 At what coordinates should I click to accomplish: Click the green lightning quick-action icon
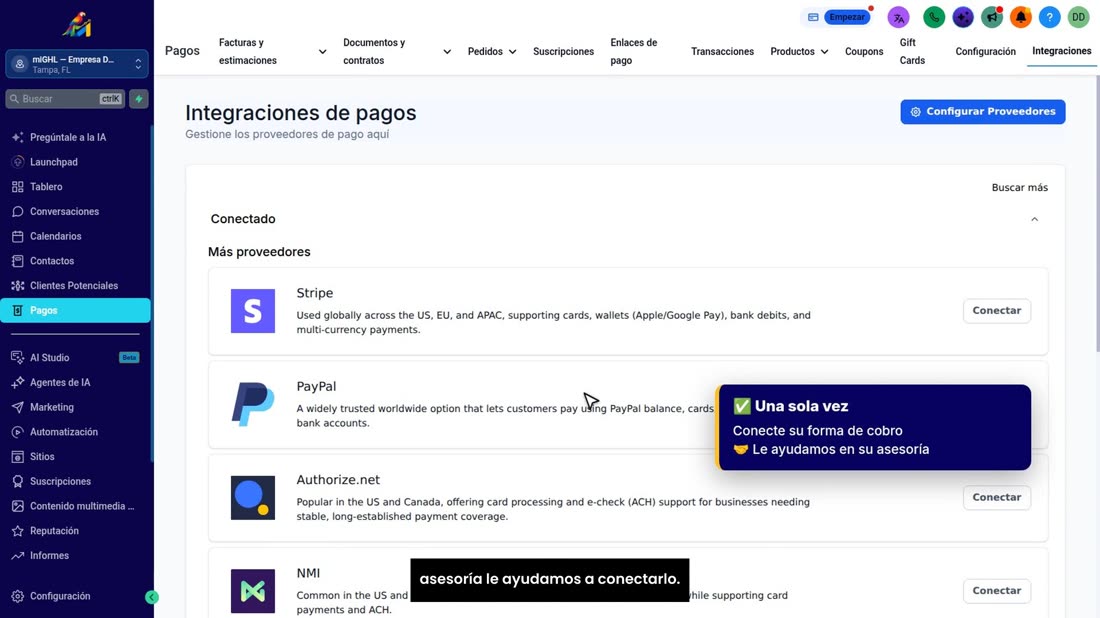139,99
